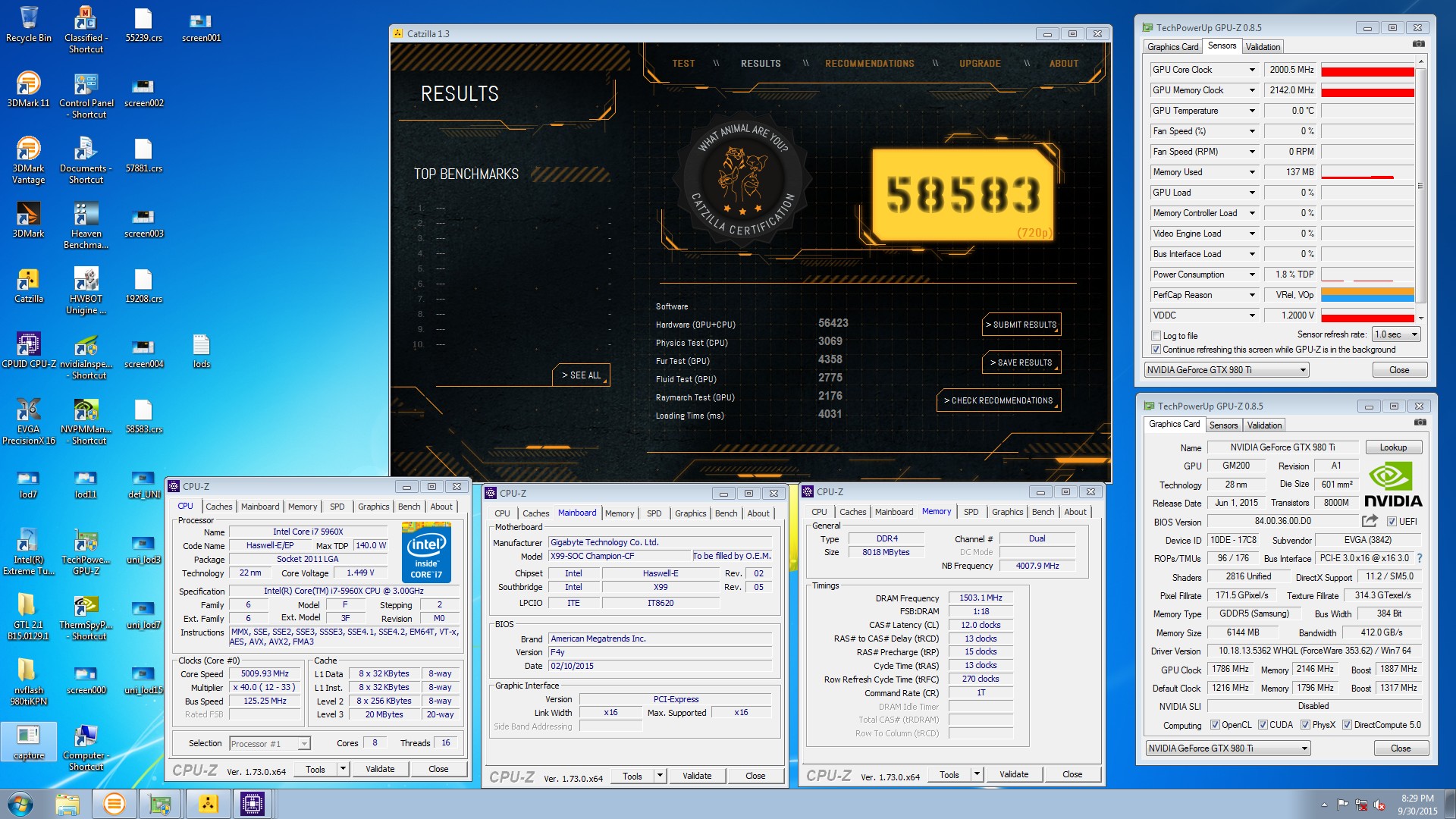This screenshot has height=819, width=1456.
Task: Open the Classified shortcut desktop icon
Action: [86, 30]
